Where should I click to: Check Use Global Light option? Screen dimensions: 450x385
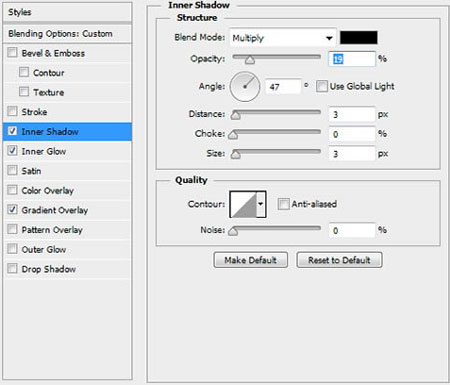click(x=322, y=86)
